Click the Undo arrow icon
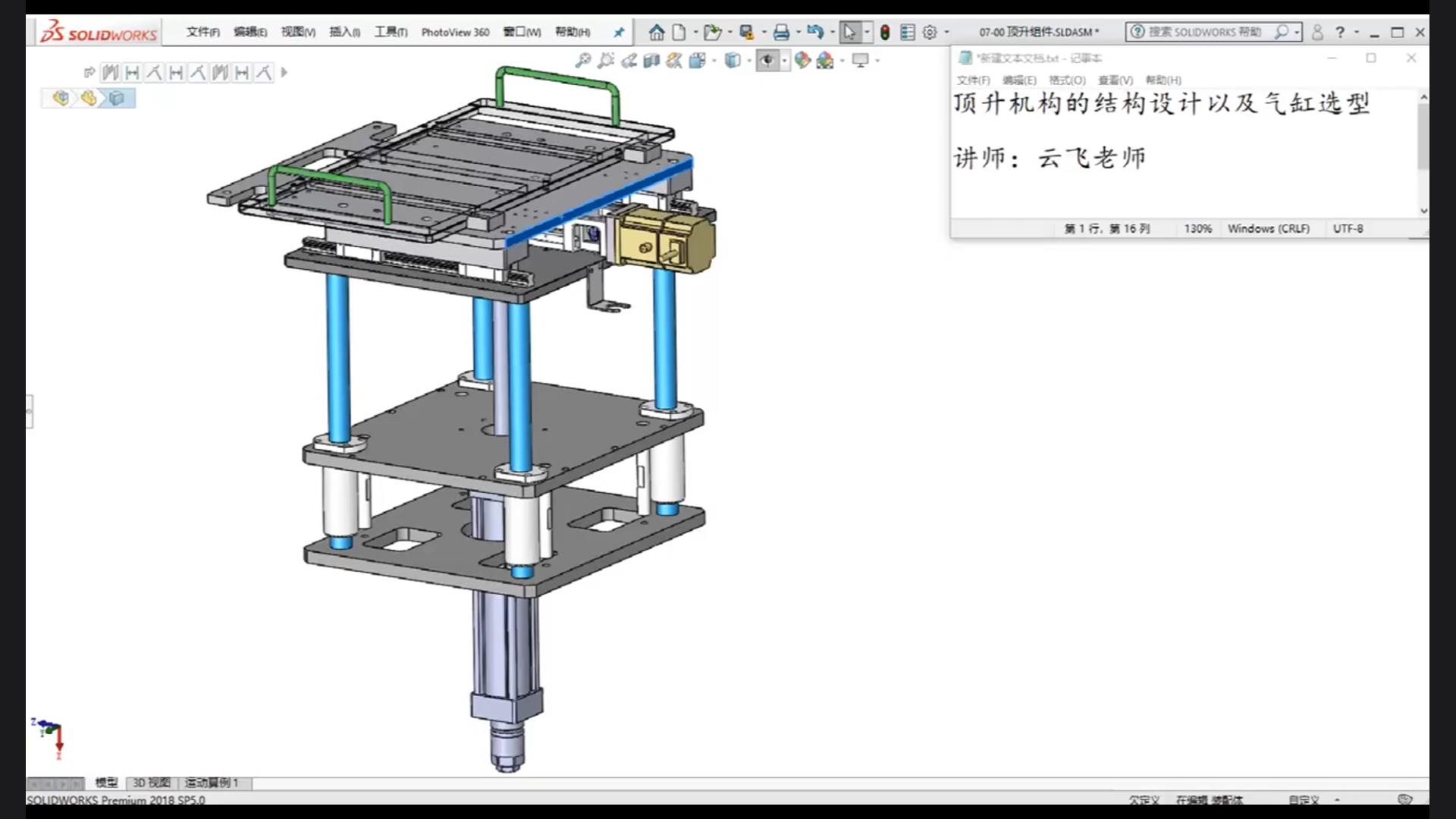1456x819 pixels. click(x=815, y=32)
